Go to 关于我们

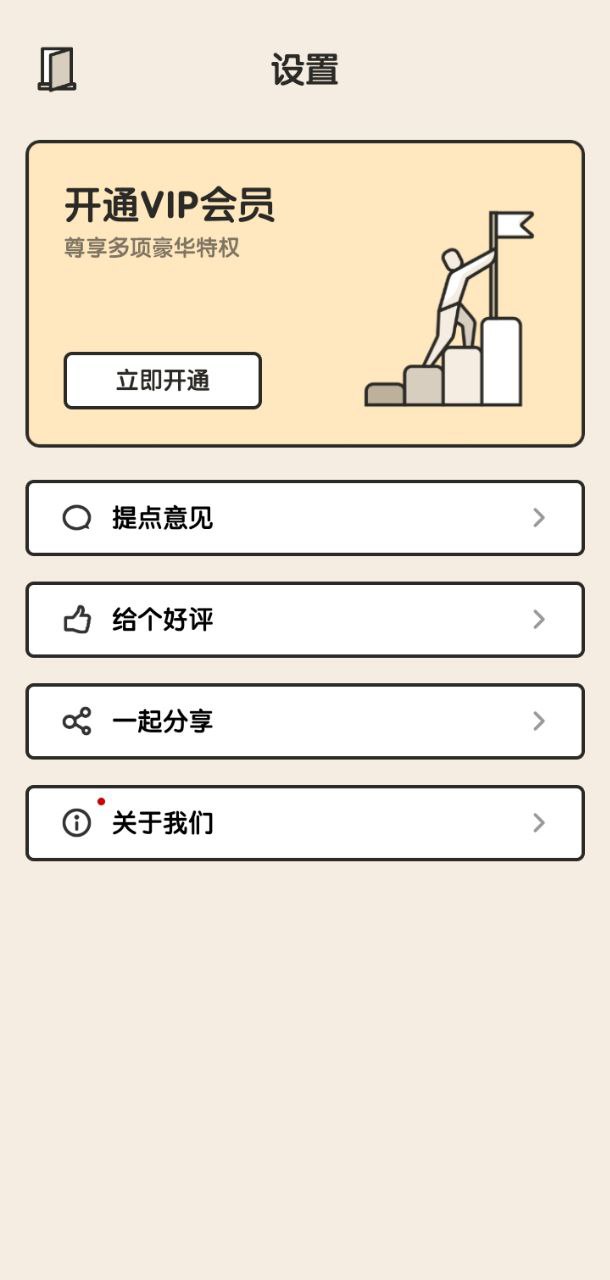[x=162, y=823]
